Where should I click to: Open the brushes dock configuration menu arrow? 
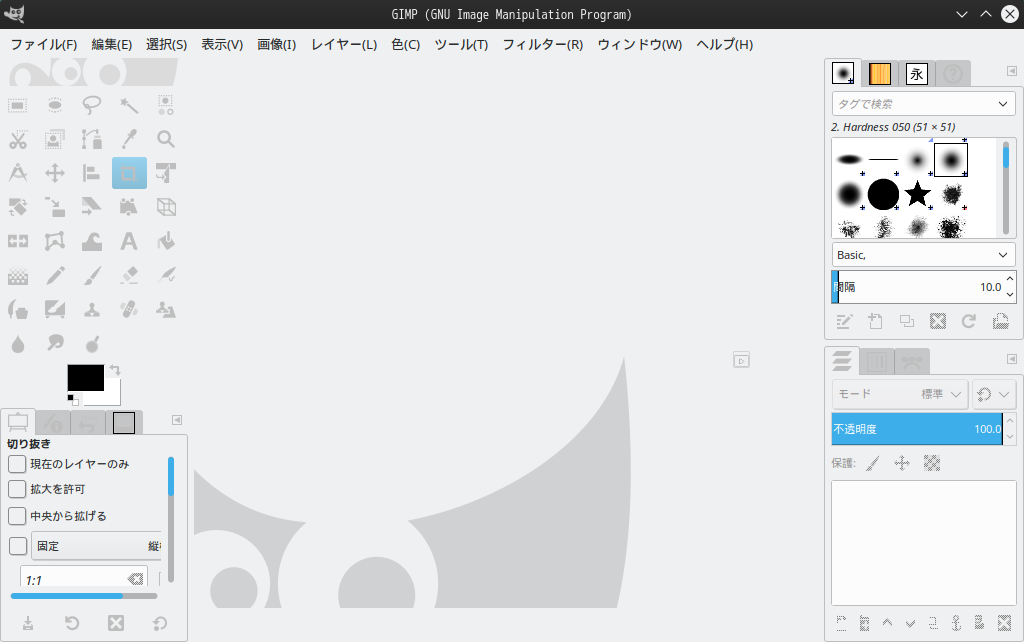tap(1012, 71)
